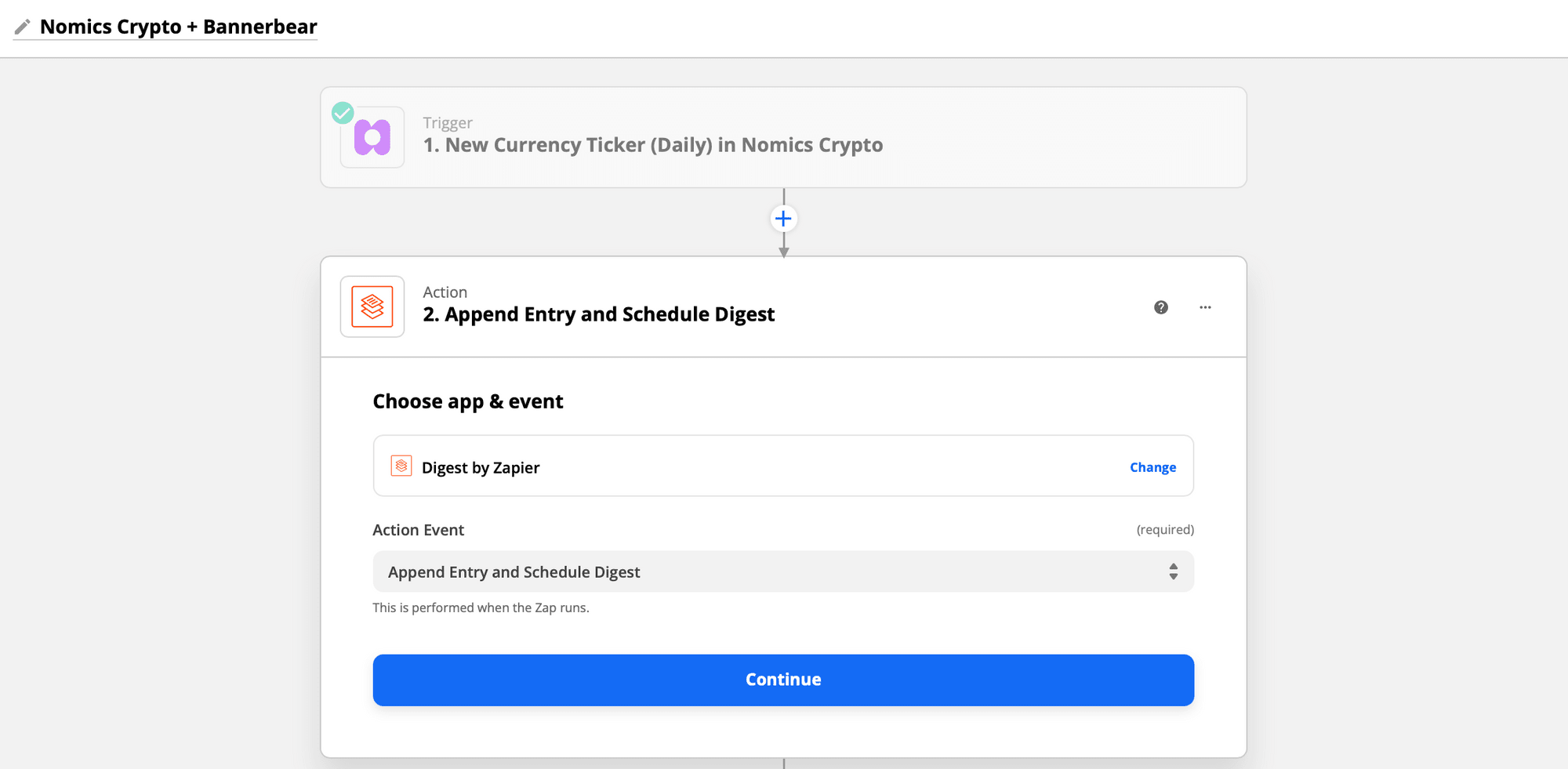Click the 'This is performed when the Zap runs' hint

click(x=481, y=608)
